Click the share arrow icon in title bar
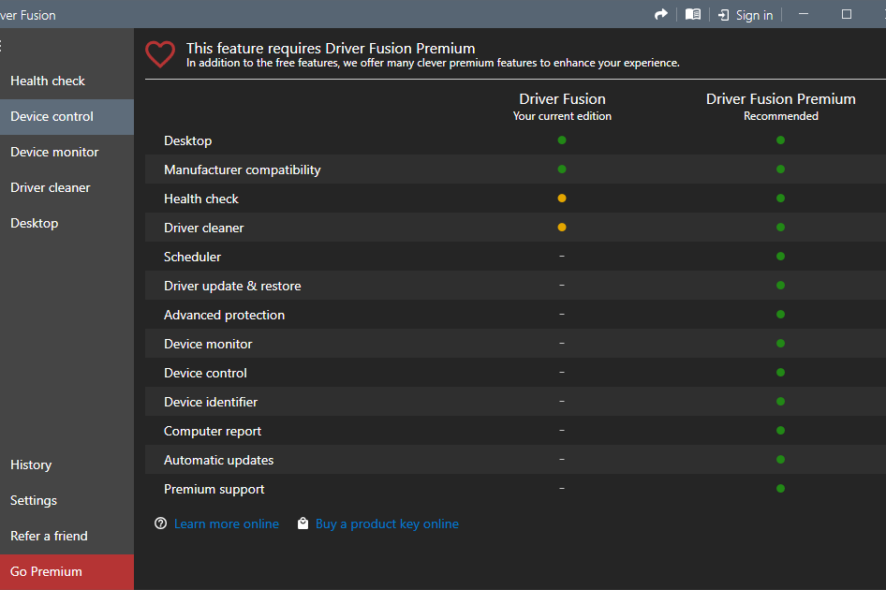The height and width of the screenshot is (590, 886). pyautogui.click(x=661, y=15)
